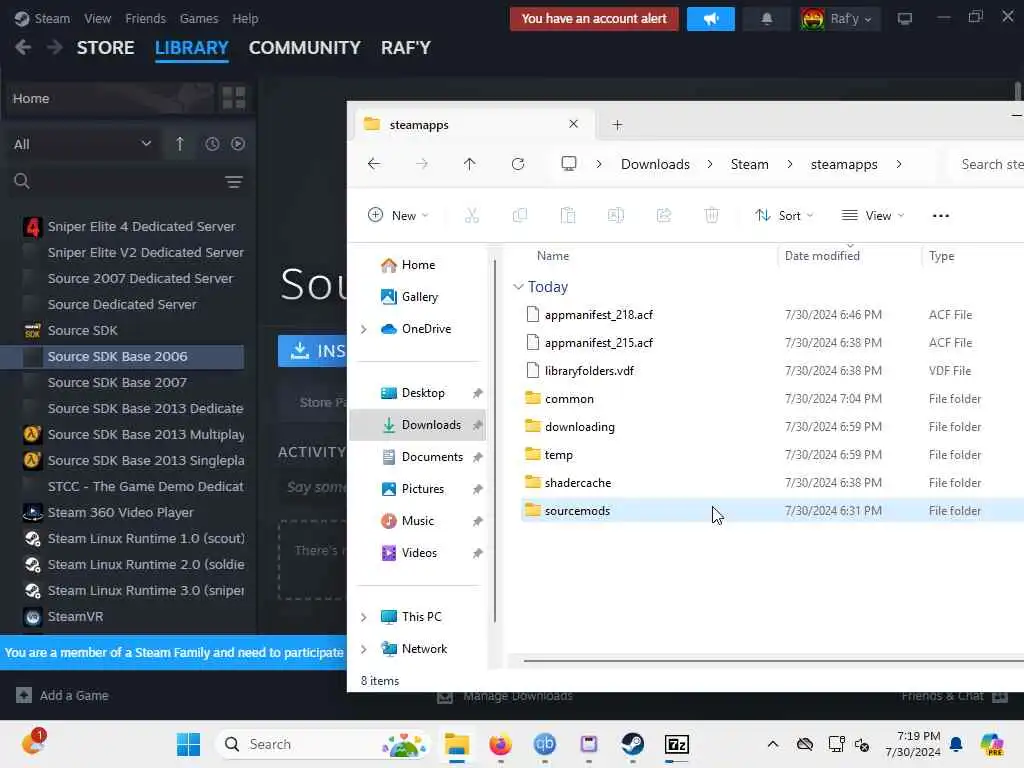The image size is (1024, 768).
Task: Click the Install button for Source SDK Base 2006
Action: (x=312, y=351)
